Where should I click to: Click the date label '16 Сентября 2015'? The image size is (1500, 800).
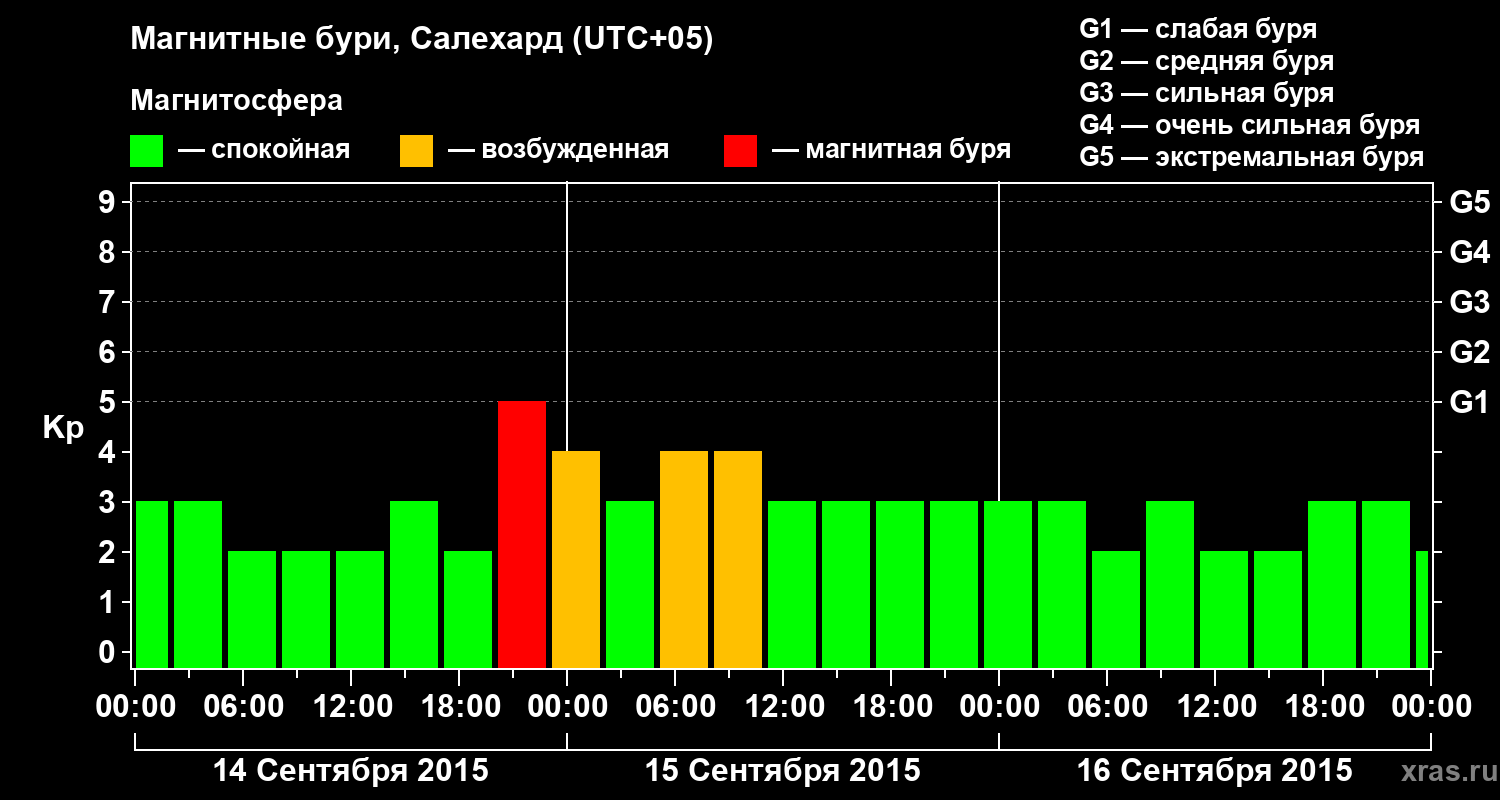click(x=1215, y=771)
